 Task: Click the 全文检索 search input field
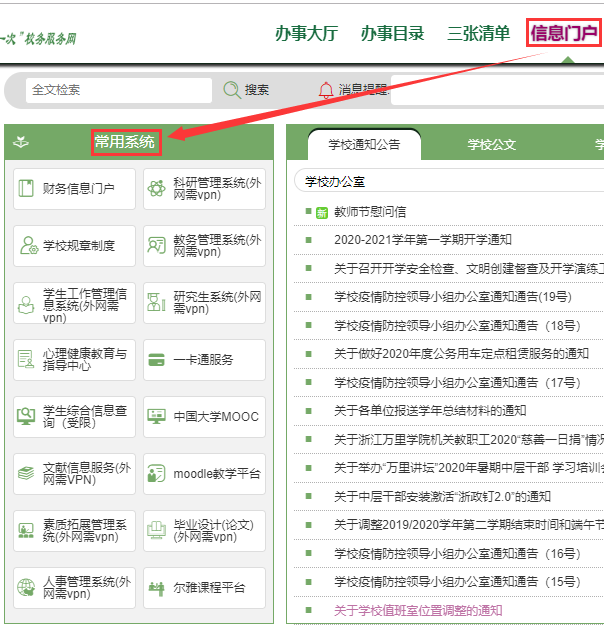(x=119, y=90)
